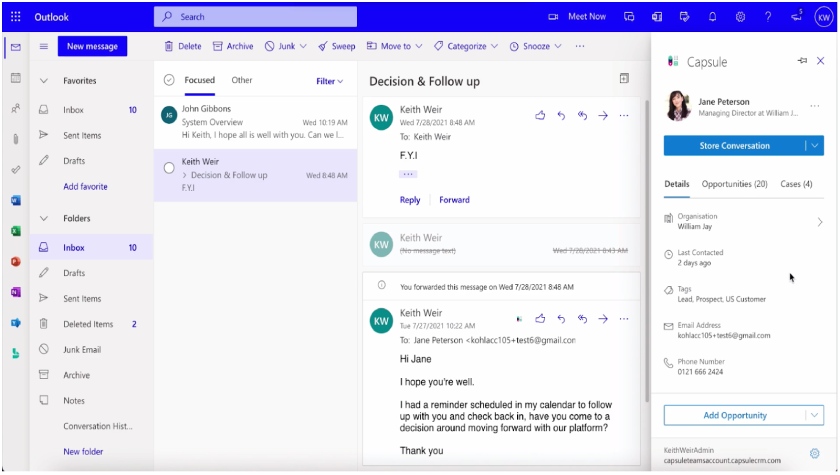840x475 pixels.
Task: Open Capsule settings gear at pane bottom
Action: tap(814, 454)
